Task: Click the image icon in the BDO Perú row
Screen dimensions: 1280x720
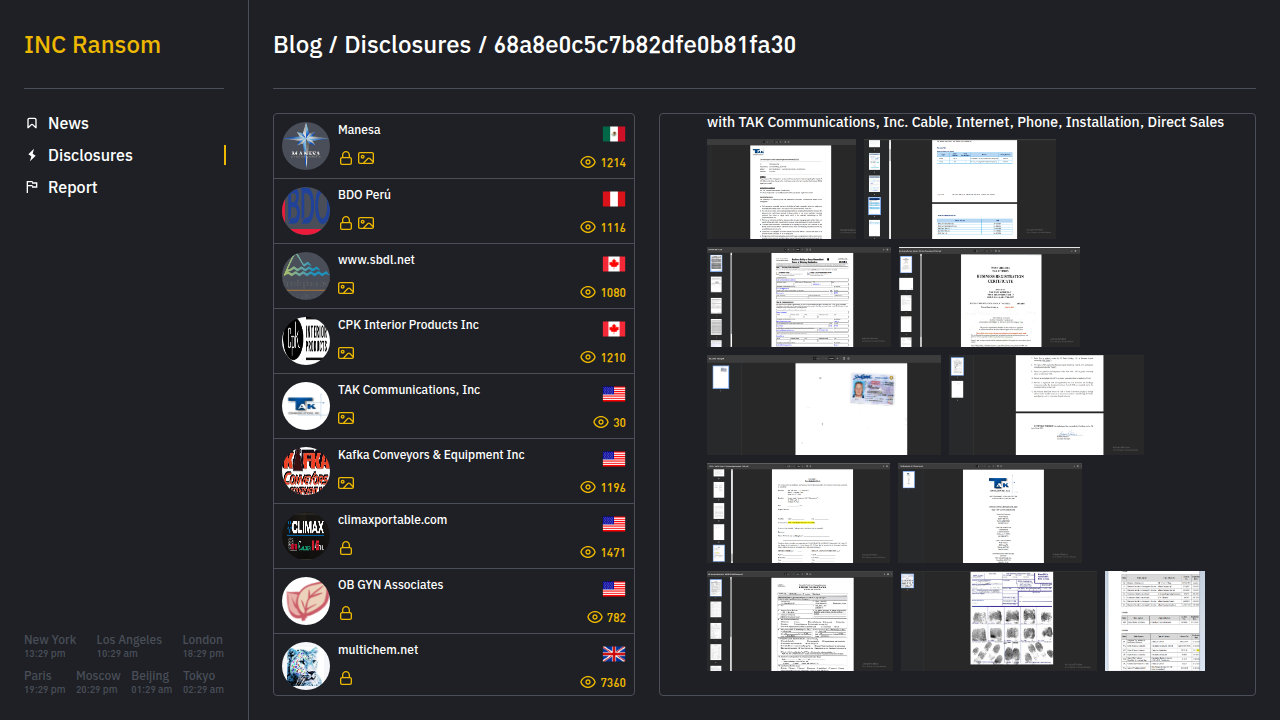Action: 366,223
